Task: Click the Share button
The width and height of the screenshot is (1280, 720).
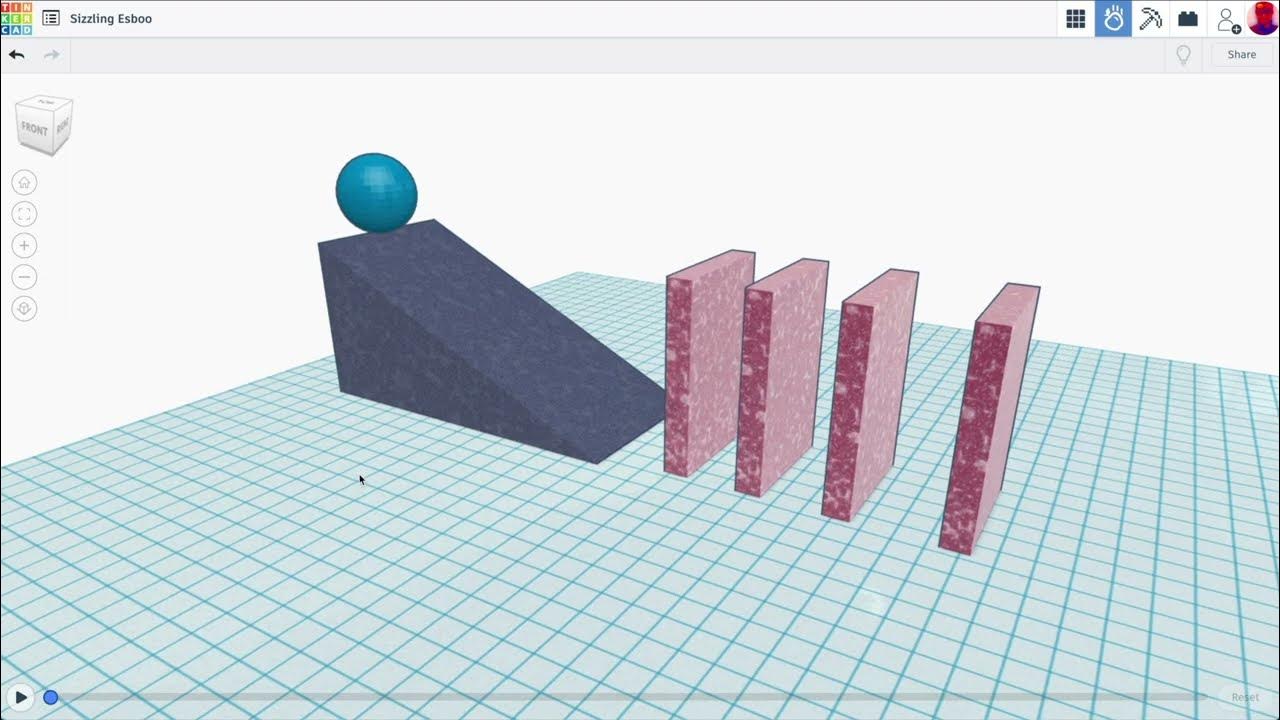Action: (x=1241, y=55)
